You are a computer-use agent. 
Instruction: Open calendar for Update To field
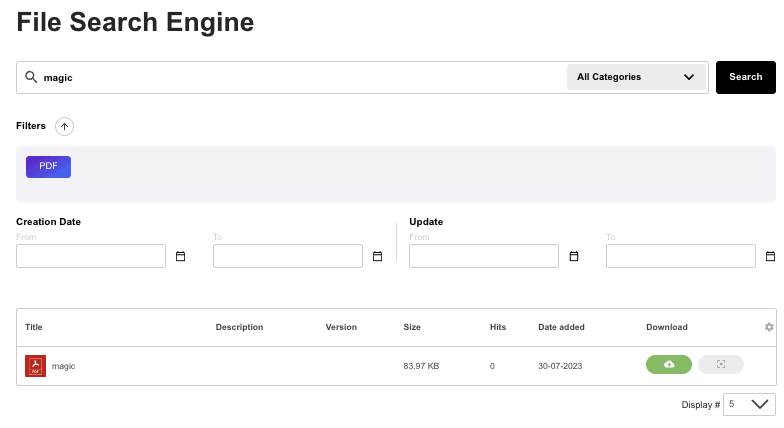(770, 256)
